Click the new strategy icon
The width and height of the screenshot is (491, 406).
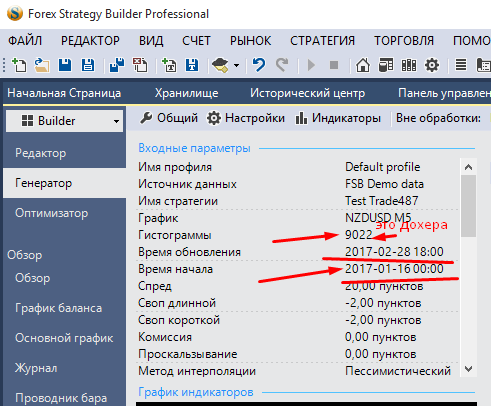pos(19,65)
